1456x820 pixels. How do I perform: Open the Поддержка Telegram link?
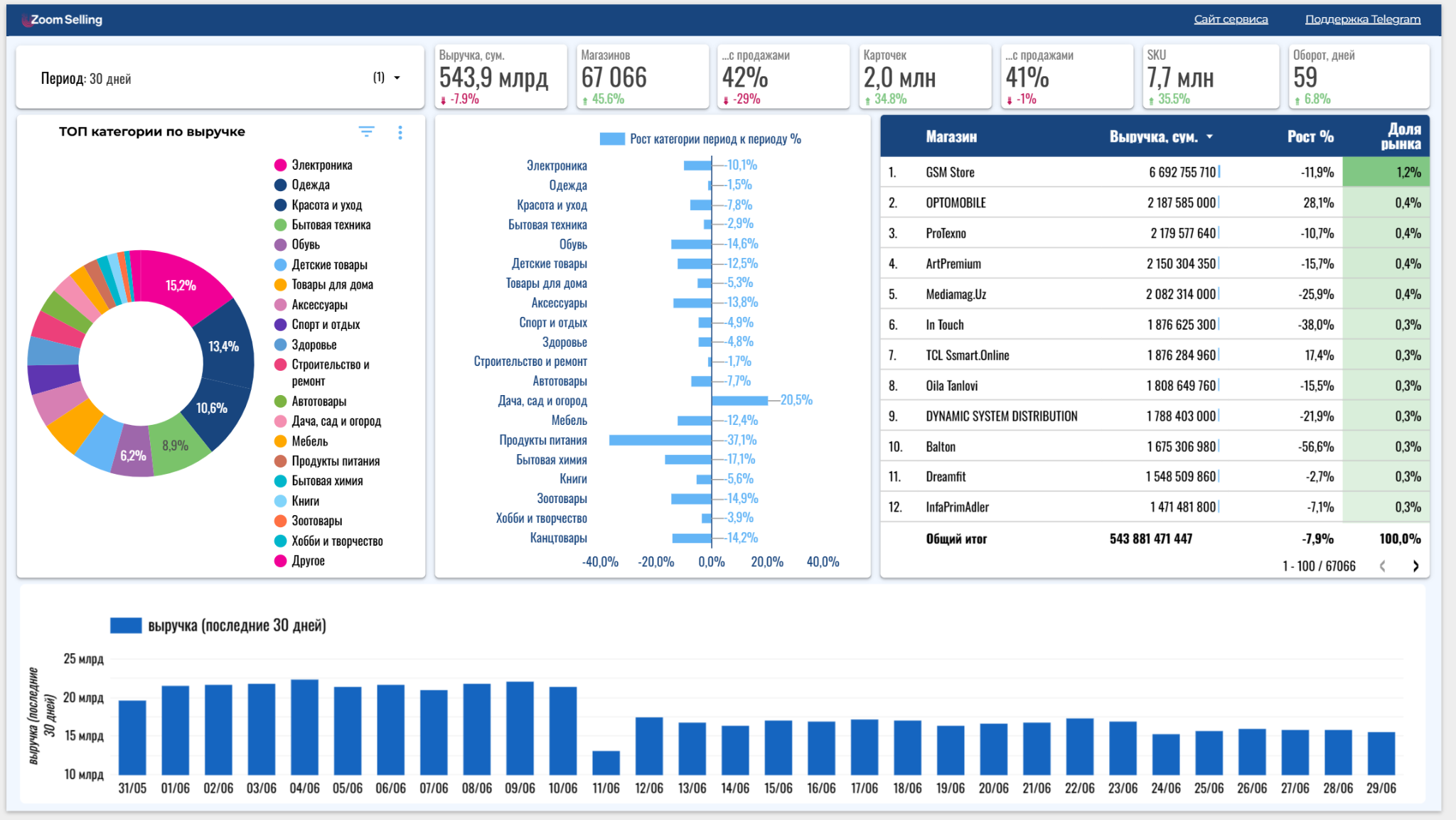1363,19
